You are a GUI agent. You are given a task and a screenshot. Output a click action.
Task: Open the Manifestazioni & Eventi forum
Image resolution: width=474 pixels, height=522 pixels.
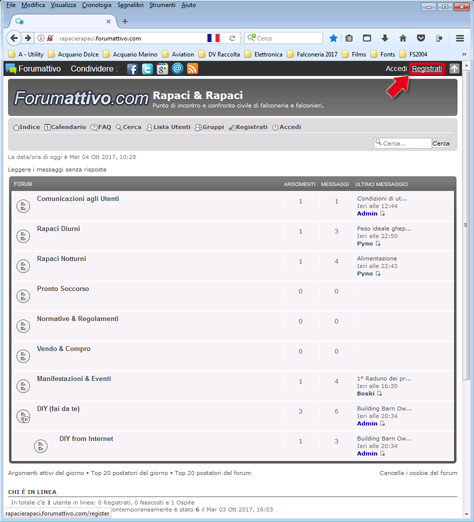[x=74, y=379]
